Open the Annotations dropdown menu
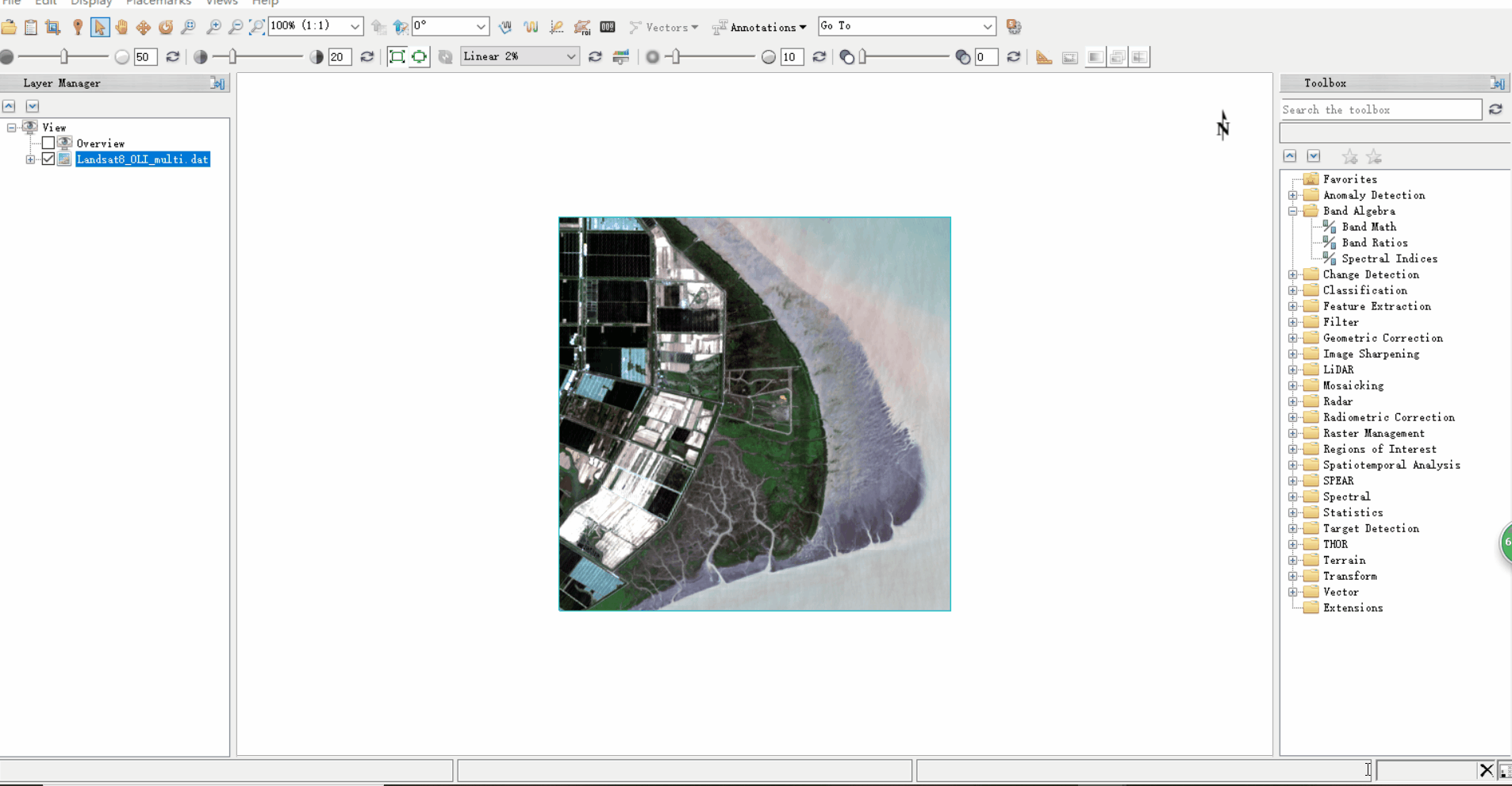The image size is (1512, 786). [759, 28]
